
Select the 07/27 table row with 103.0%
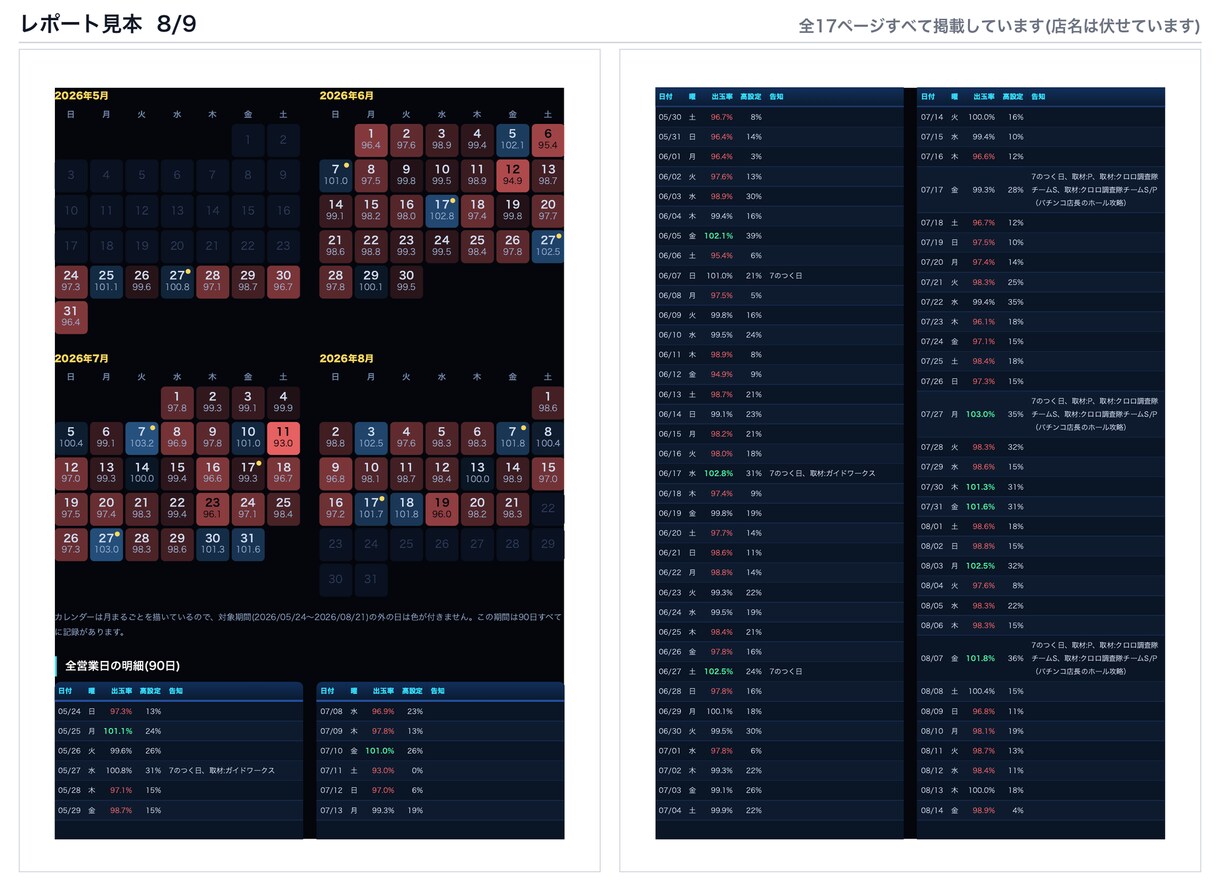[1041, 414]
